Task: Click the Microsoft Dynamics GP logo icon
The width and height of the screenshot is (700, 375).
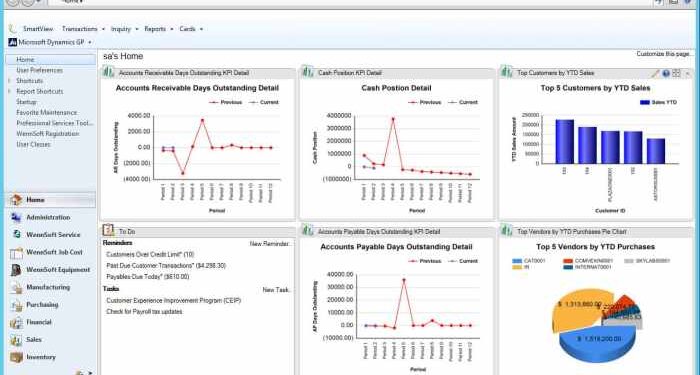Action: pos(12,42)
